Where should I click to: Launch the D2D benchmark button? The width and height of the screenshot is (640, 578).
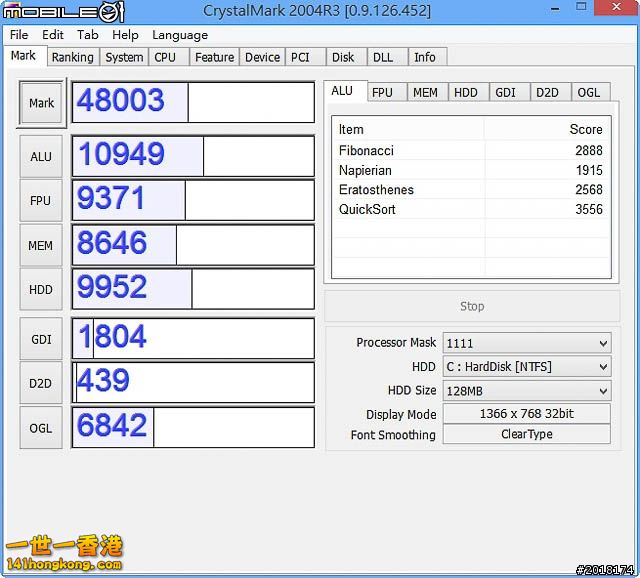pos(41,383)
